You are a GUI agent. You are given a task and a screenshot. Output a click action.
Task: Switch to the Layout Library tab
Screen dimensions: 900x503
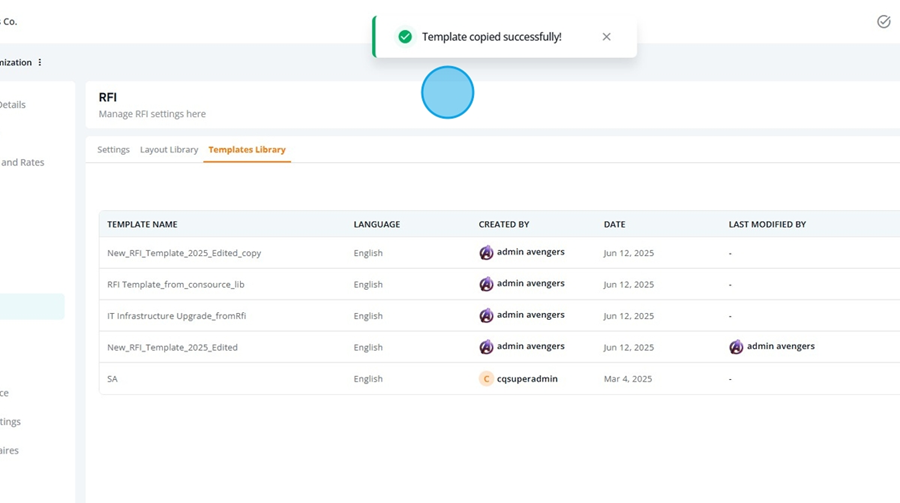(169, 149)
